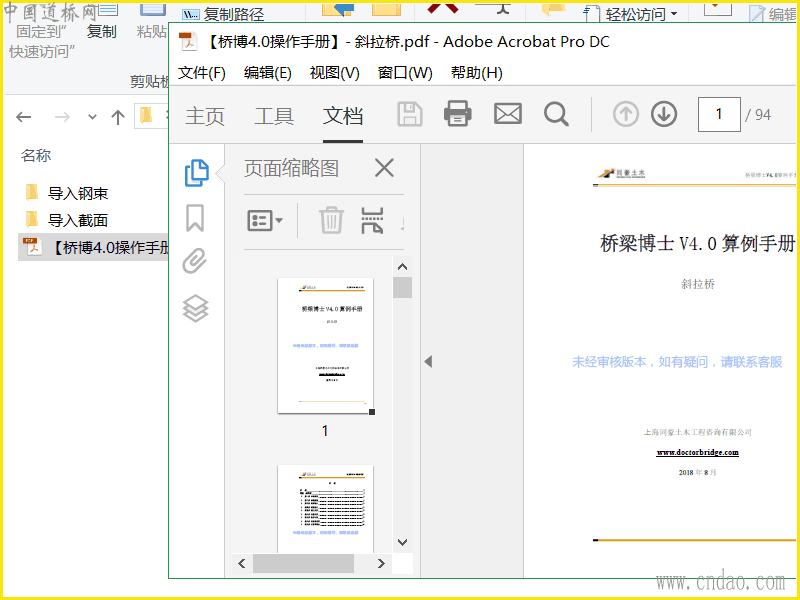Click the thumbnail vertical scrollbar thumb
The image size is (800, 600).
(x=402, y=287)
